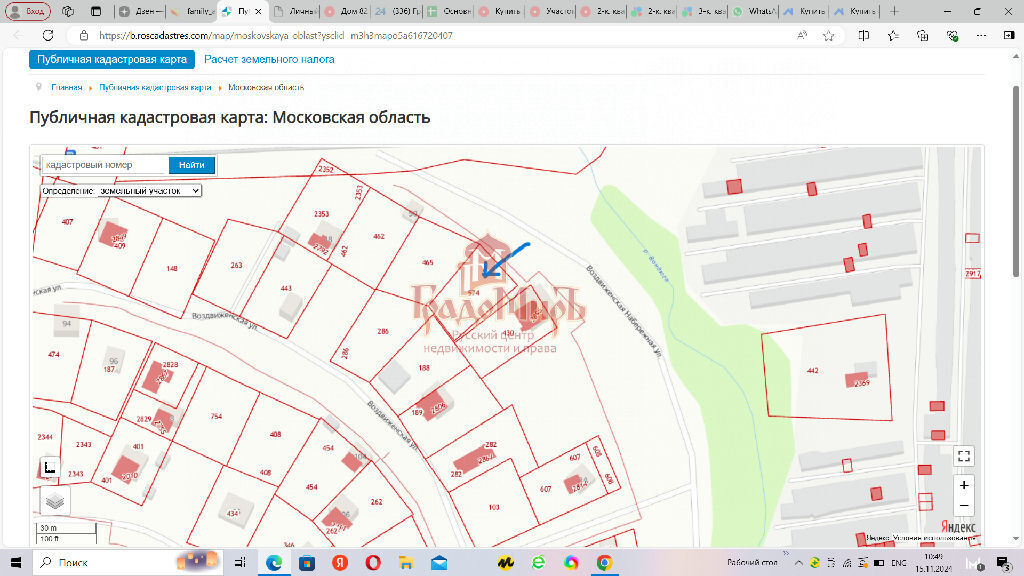
Task: Add page to favorites star icon
Action: point(828,35)
